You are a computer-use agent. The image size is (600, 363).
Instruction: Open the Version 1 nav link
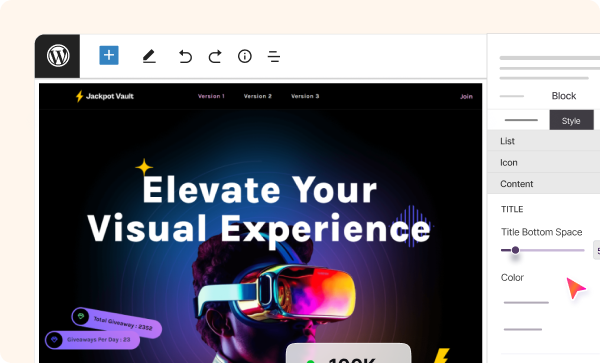click(211, 96)
